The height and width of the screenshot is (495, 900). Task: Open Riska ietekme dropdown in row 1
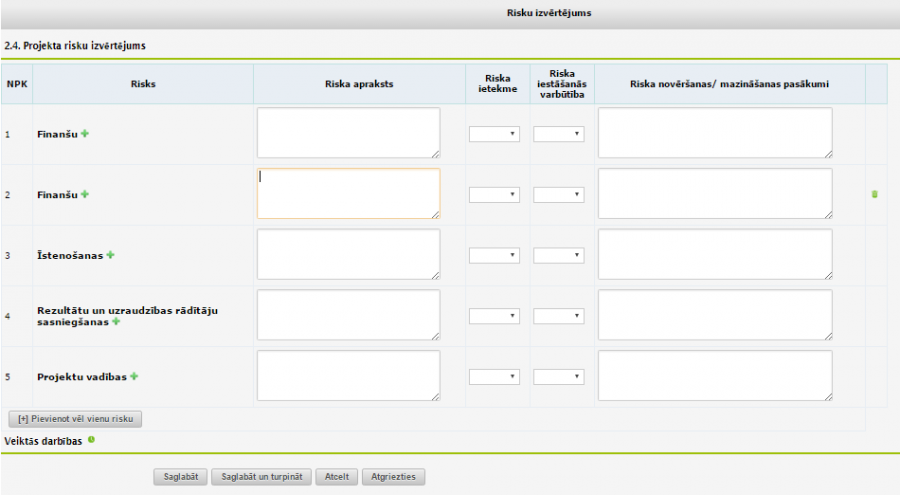coord(495,134)
